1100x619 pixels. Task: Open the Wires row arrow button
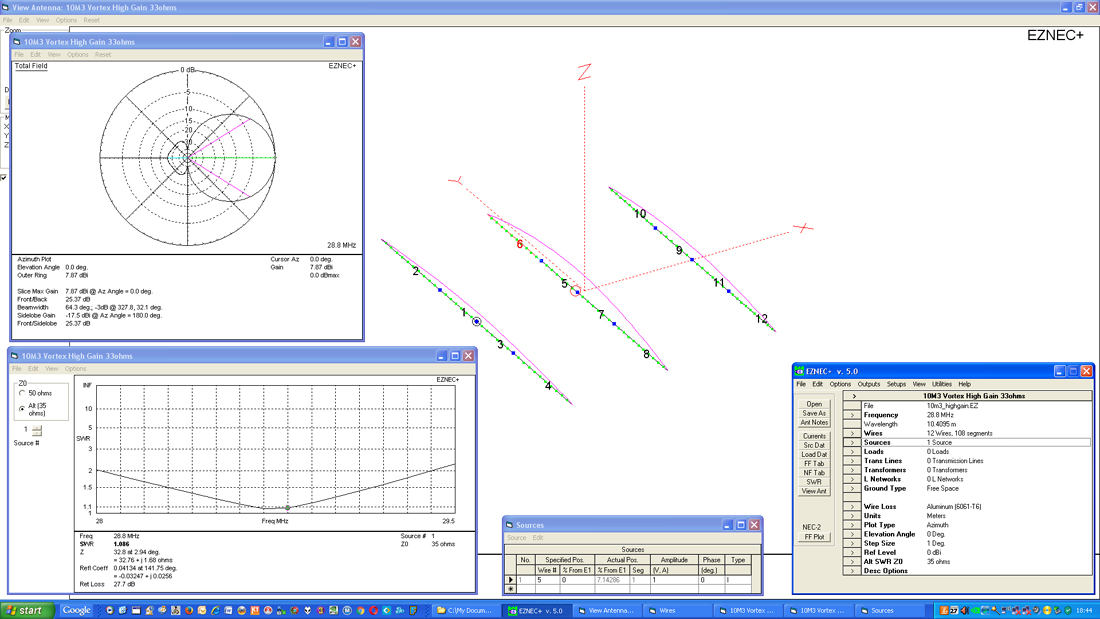(853, 433)
